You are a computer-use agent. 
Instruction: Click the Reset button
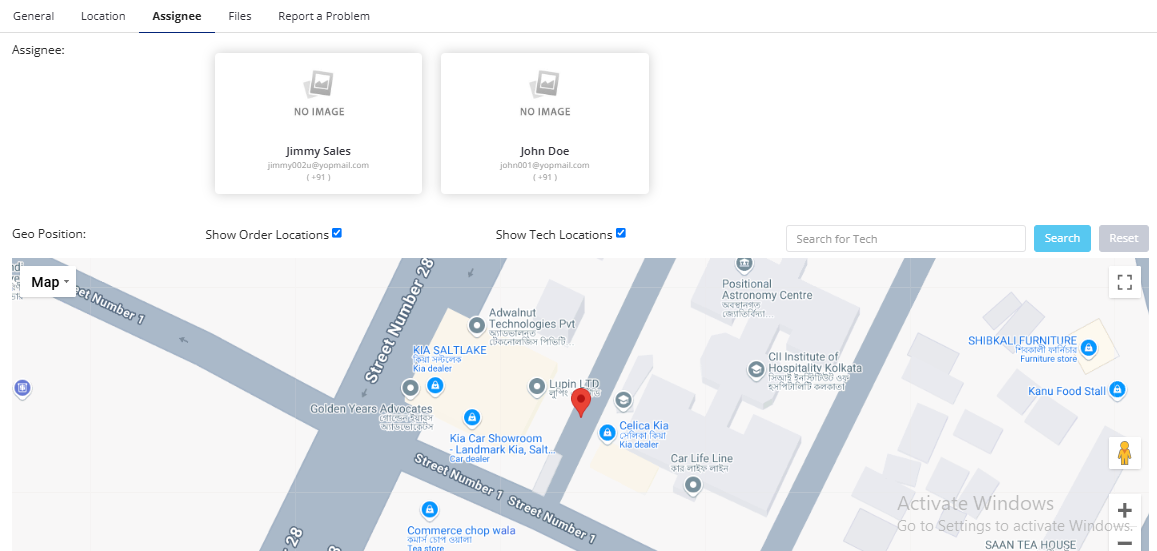[1124, 238]
